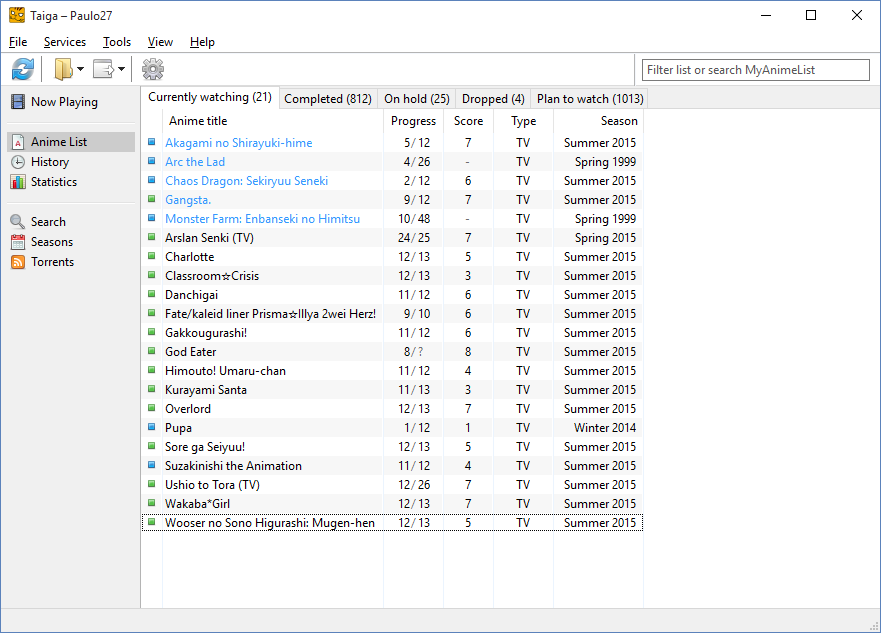Click the Overlord progress cell 12/13

[x=413, y=409]
